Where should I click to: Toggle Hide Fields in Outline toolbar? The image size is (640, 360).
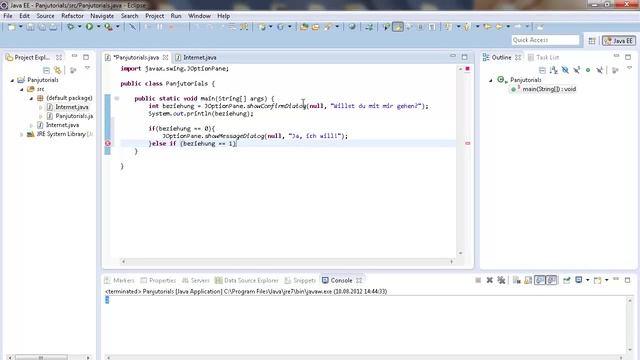point(565,70)
